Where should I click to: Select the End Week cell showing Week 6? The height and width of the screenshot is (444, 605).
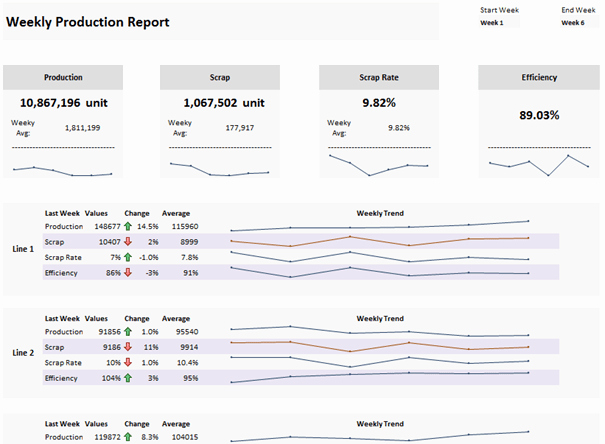[x=580, y=23]
